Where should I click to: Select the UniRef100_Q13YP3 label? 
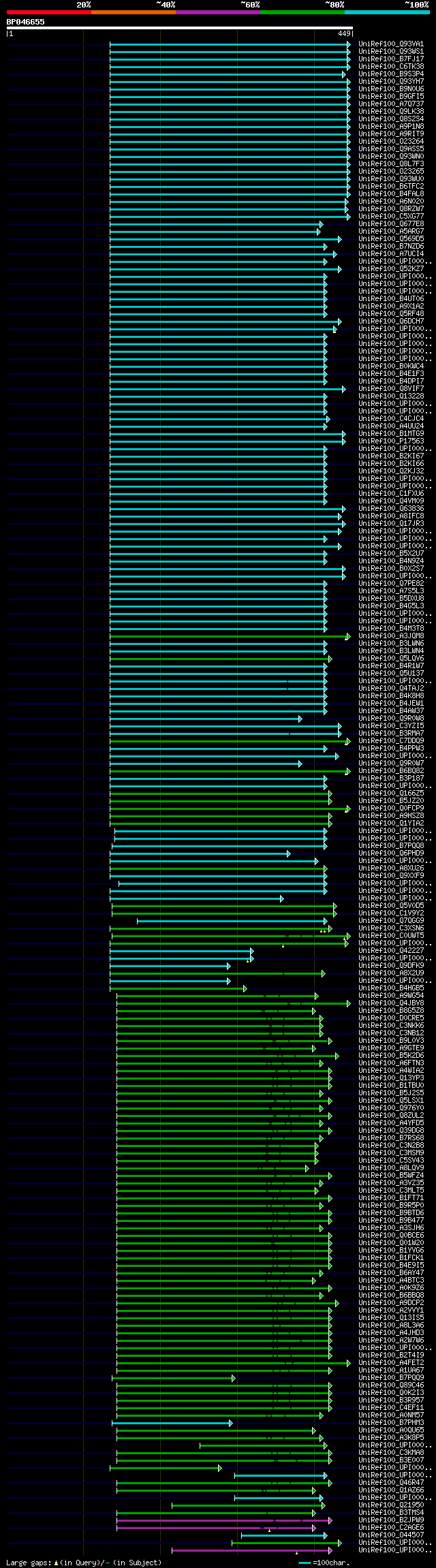coord(391,1078)
